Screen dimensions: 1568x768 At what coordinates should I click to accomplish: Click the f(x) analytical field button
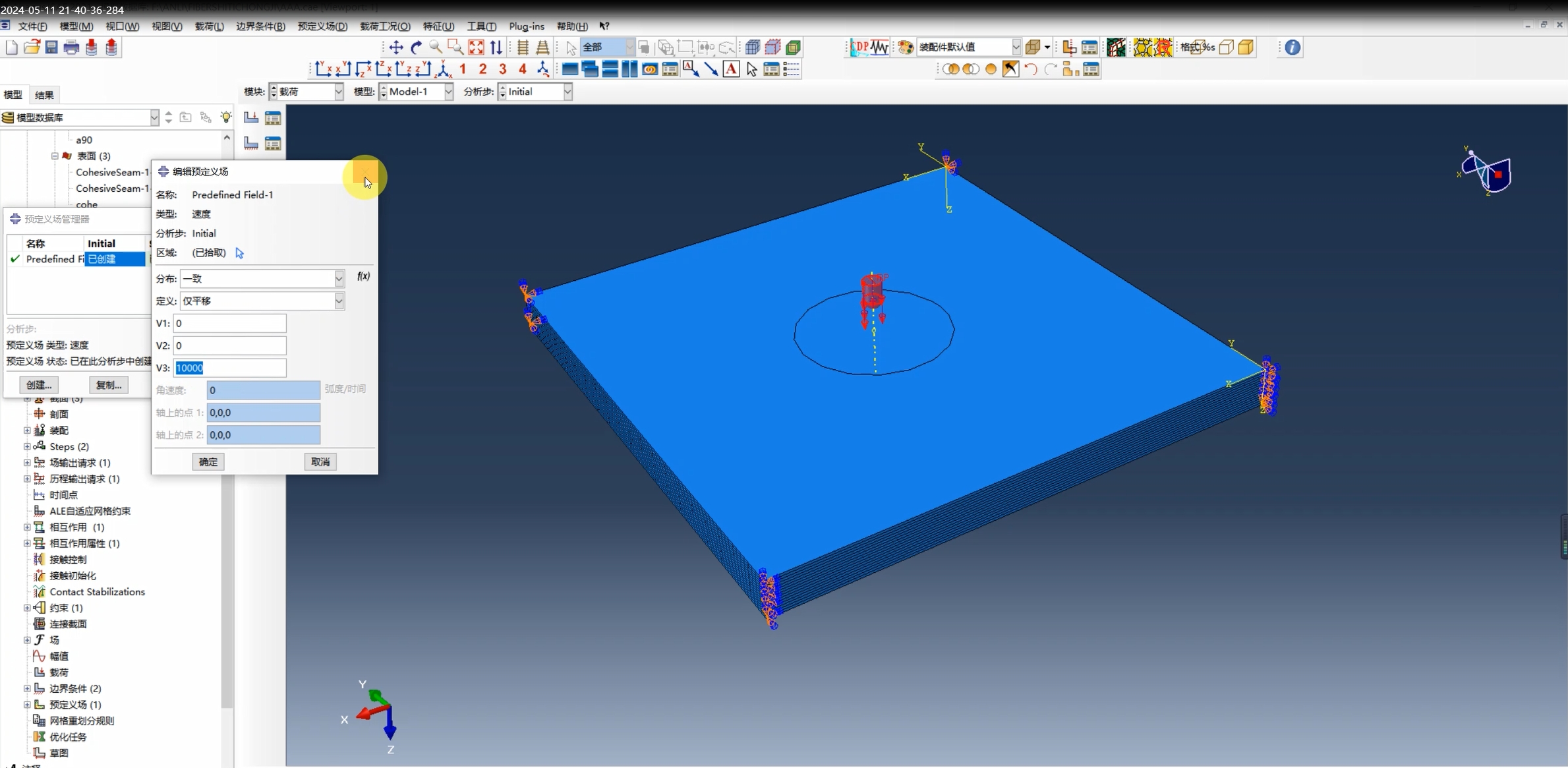[x=363, y=276]
